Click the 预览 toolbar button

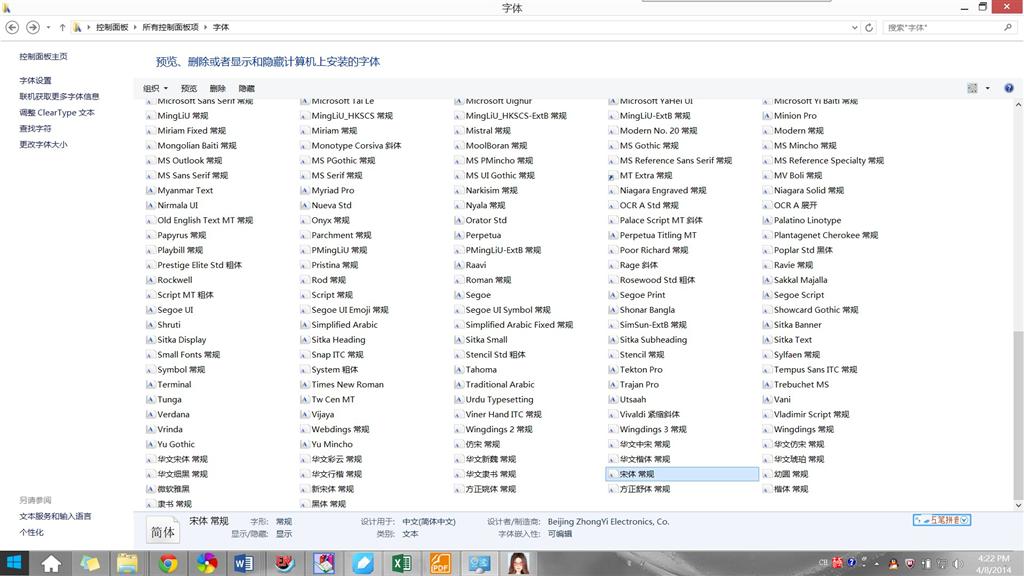[189, 88]
